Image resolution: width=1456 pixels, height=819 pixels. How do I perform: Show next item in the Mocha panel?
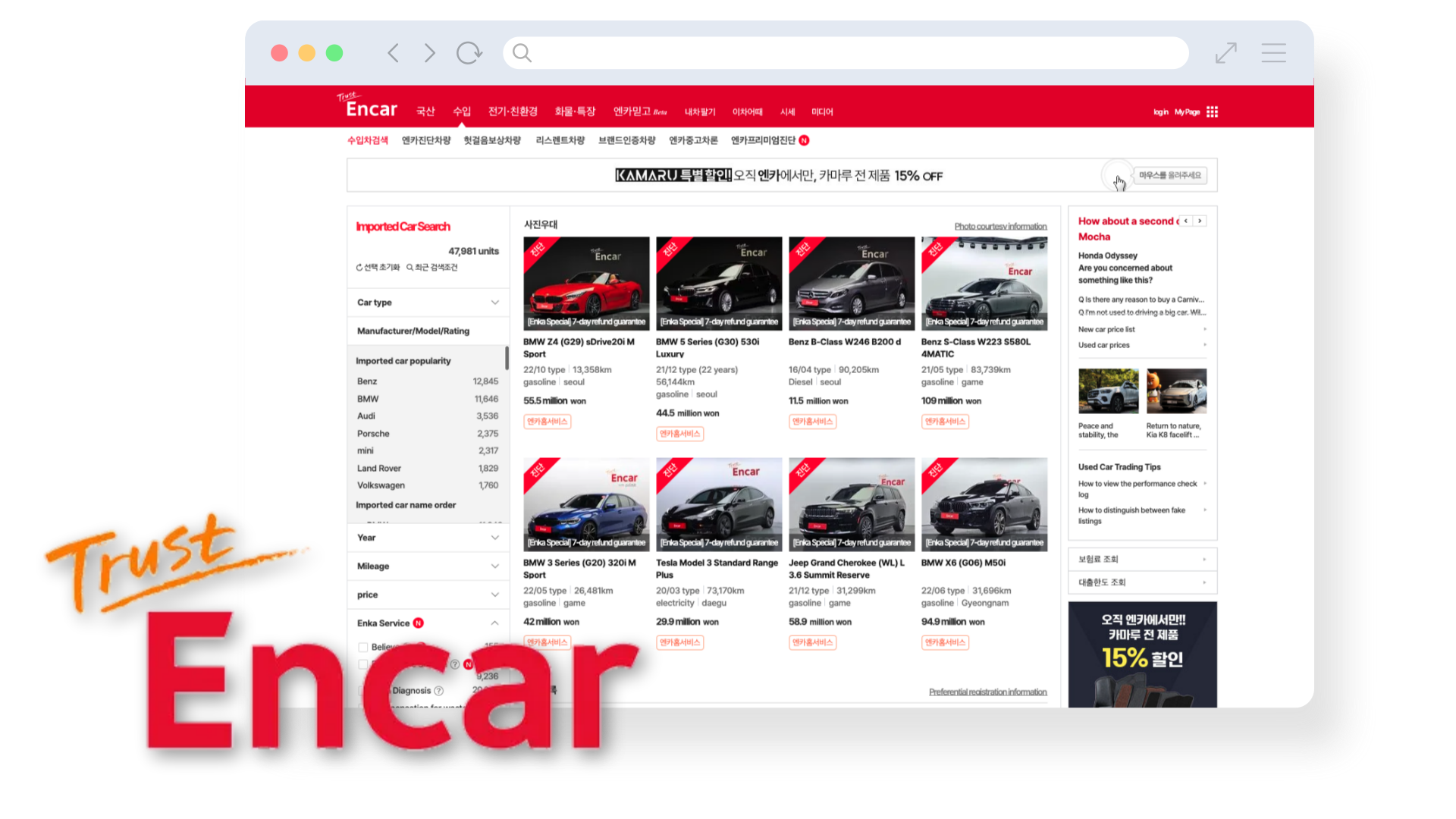[1200, 221]
